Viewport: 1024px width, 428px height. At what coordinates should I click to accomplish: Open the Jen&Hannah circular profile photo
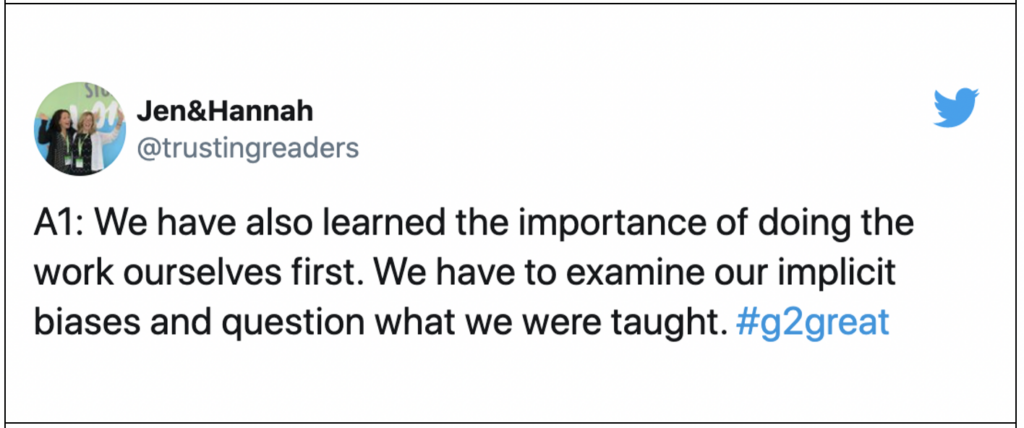pos(80,129)
